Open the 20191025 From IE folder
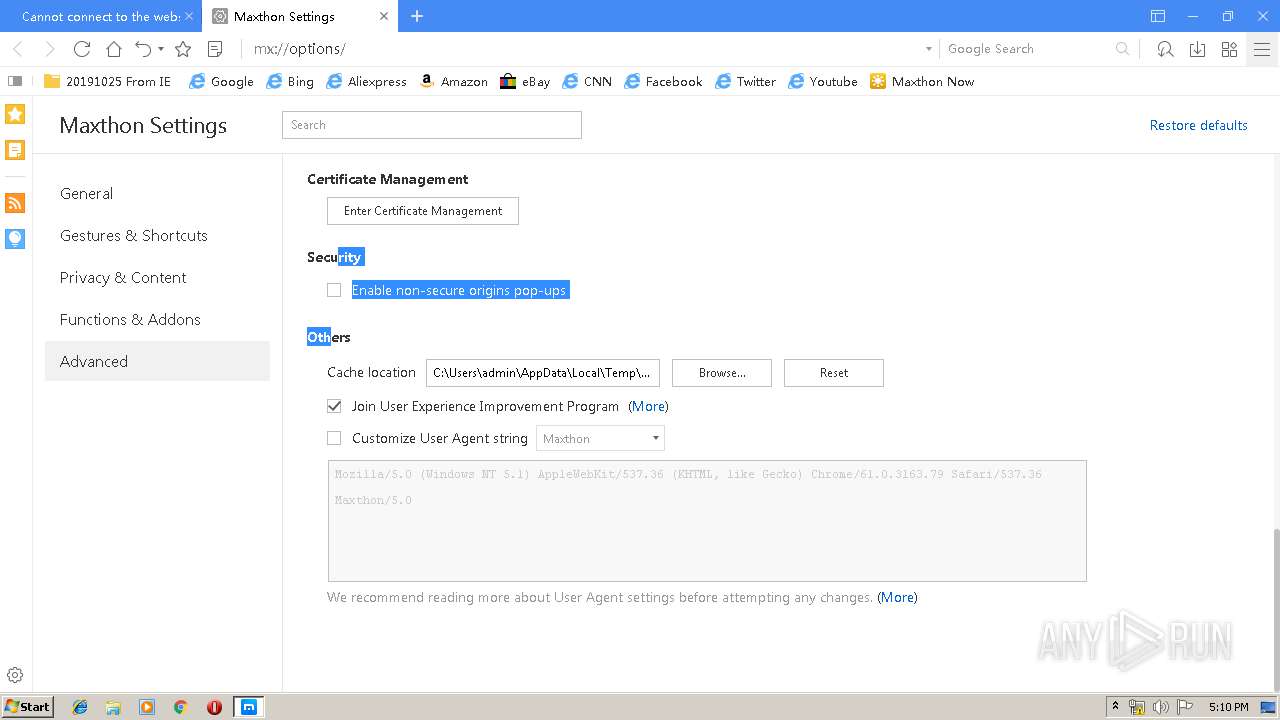Viewport: 1280px width, 720px height. click(107, 82)
